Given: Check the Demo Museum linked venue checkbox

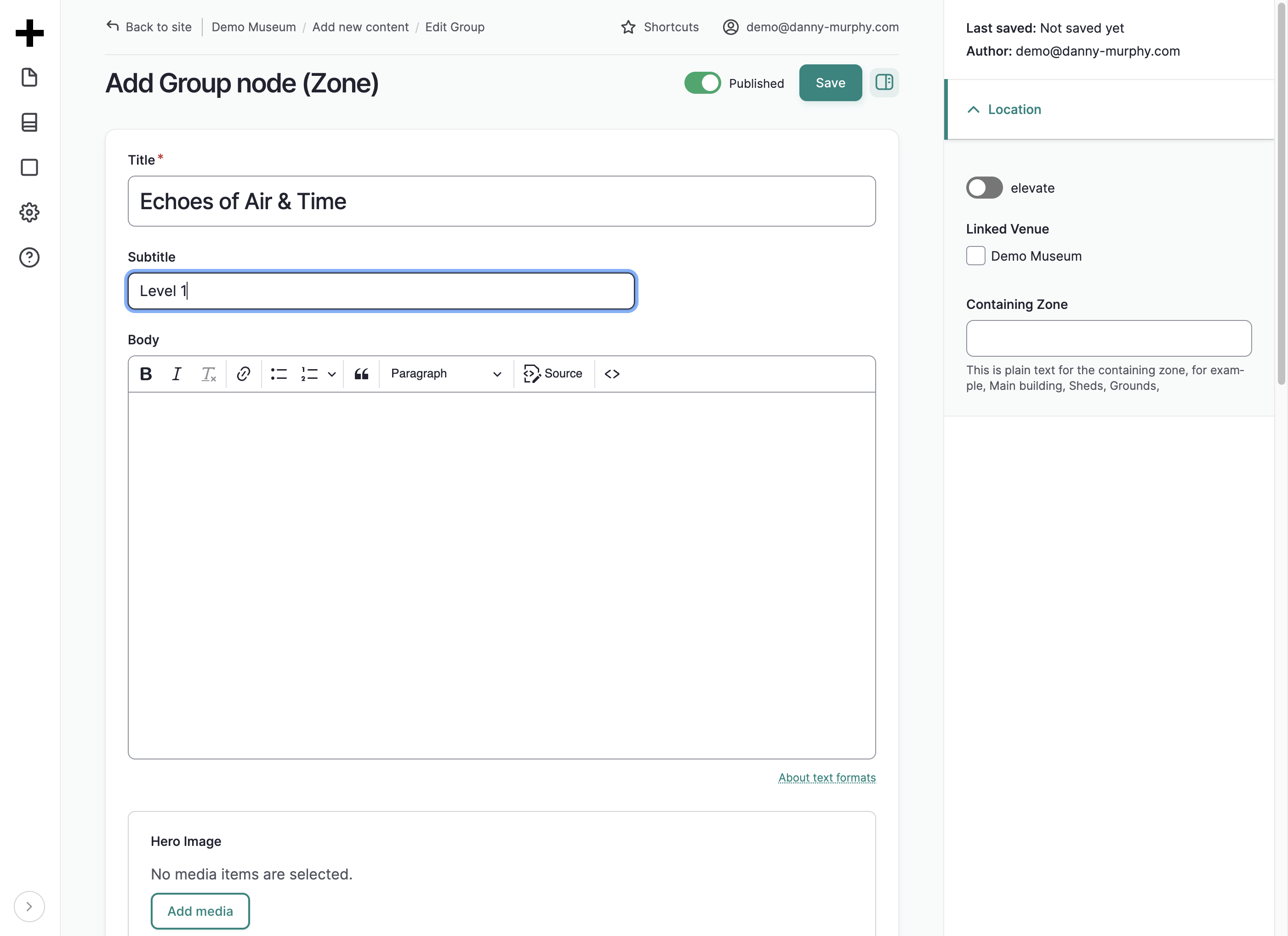Looking at the screenshot, I should click(976, 256).
